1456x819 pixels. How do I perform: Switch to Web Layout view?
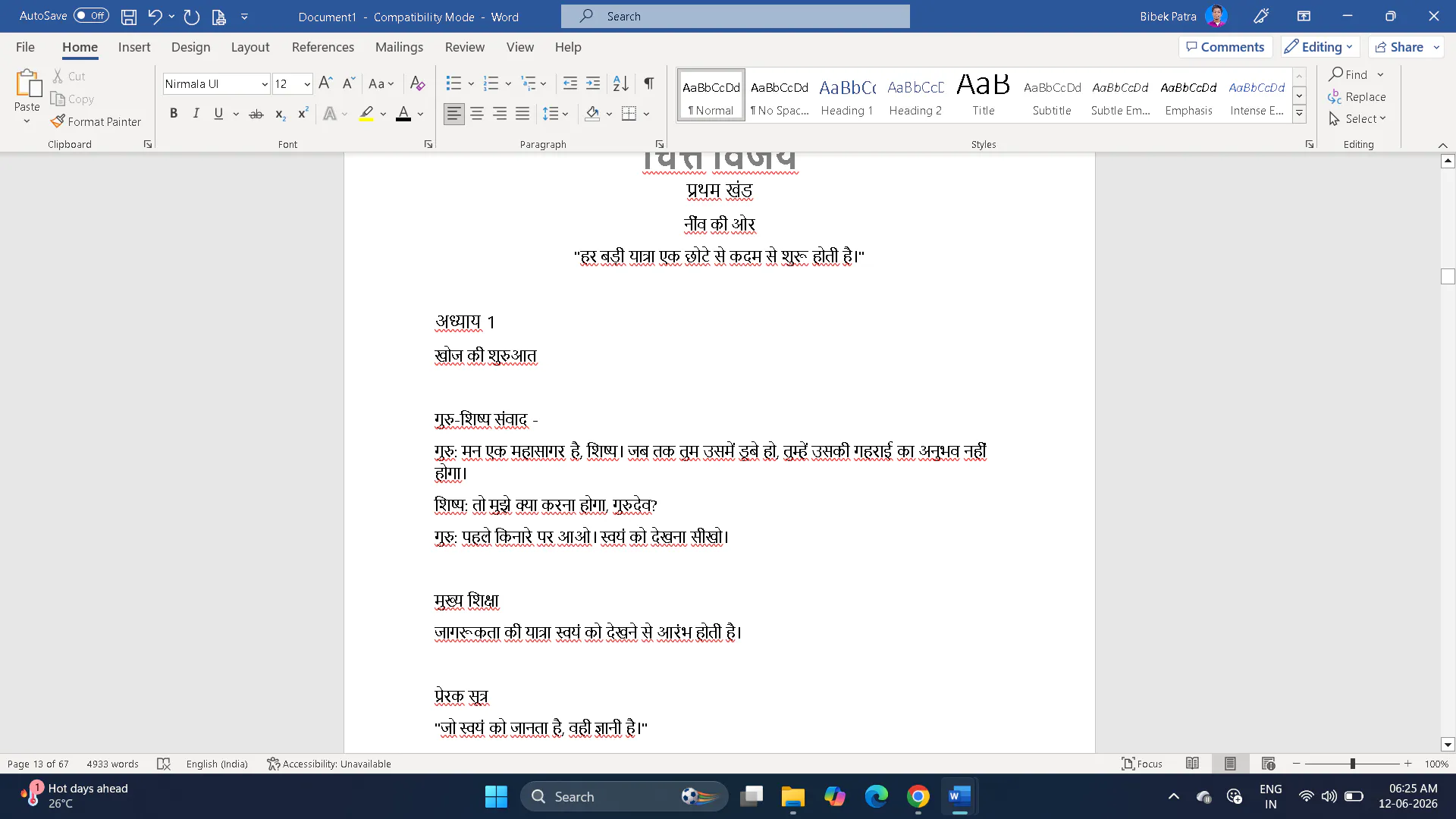(x=1268, y=764)
